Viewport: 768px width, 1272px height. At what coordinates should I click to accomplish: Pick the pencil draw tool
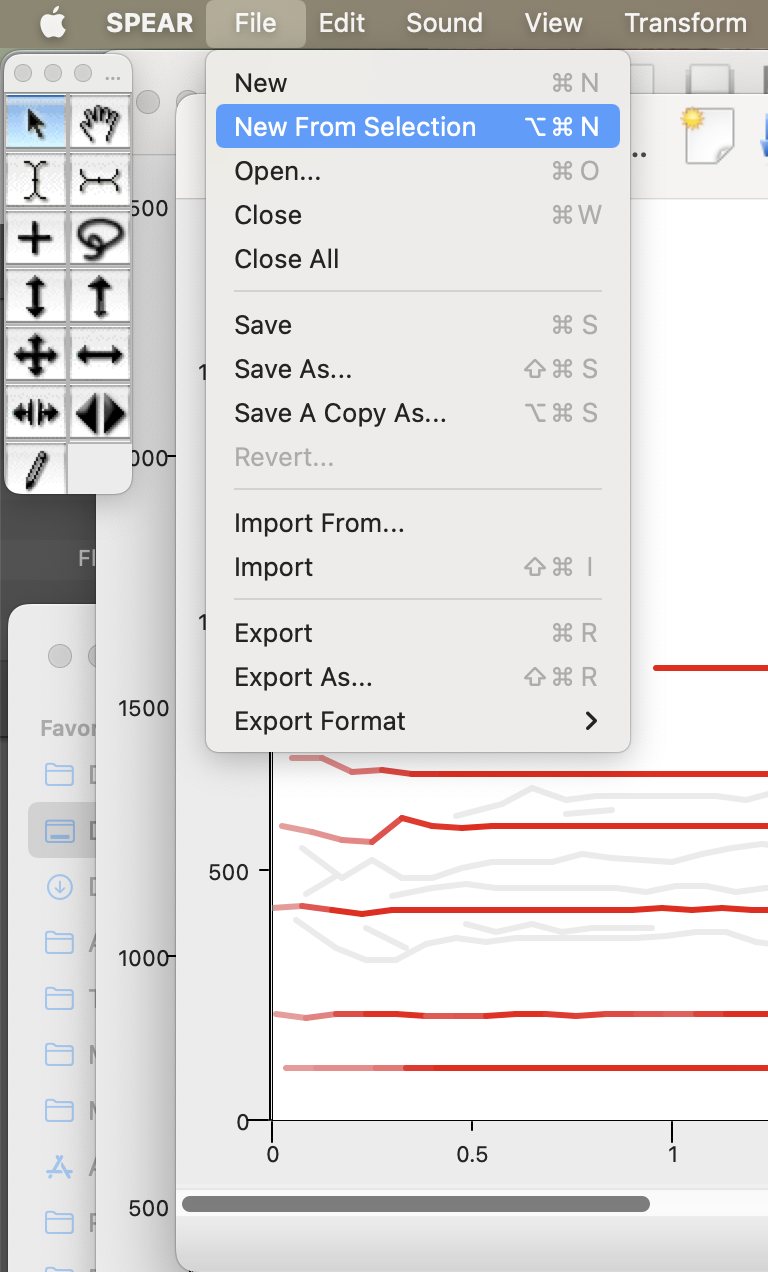pos(37,468)
